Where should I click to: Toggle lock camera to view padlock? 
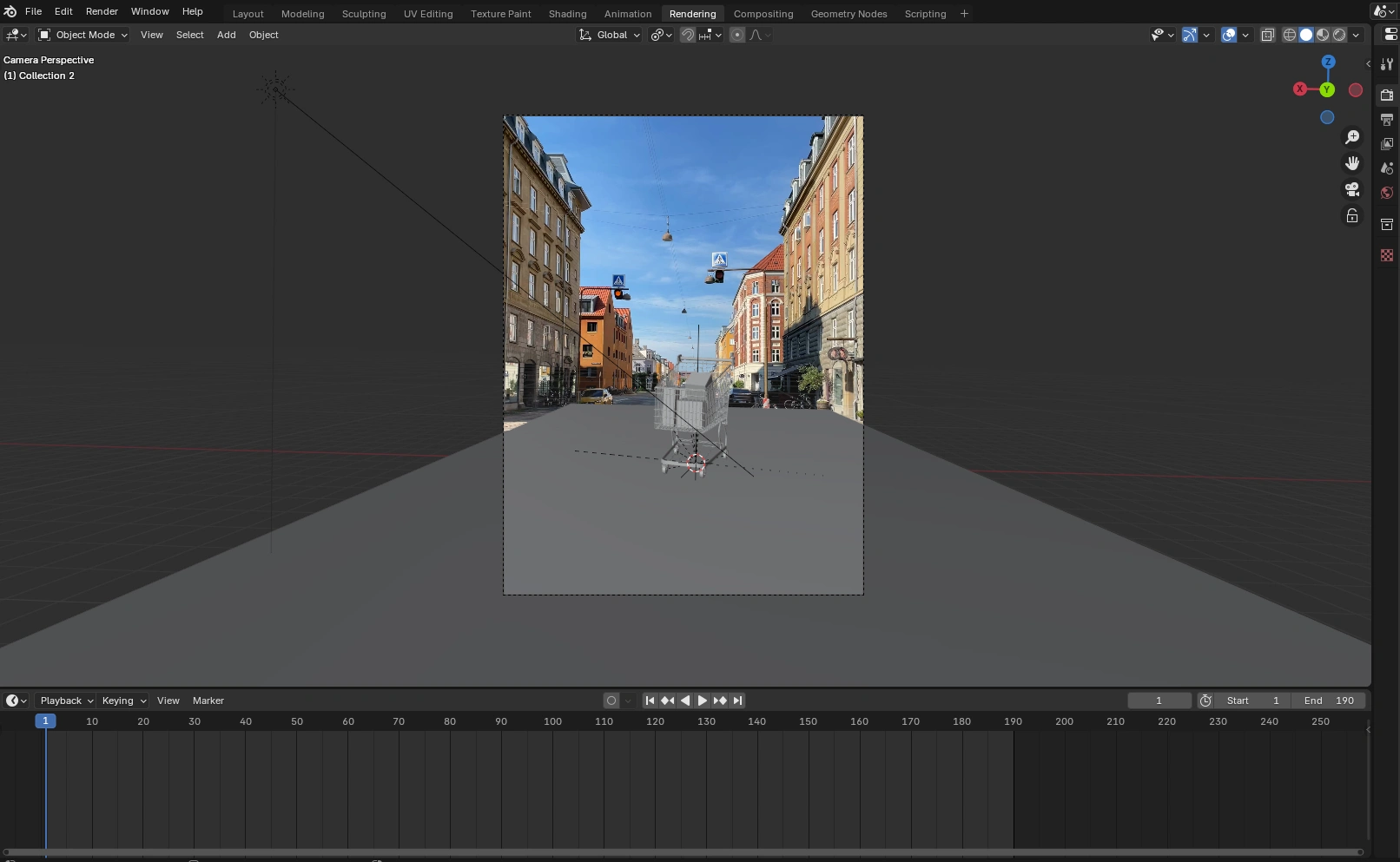[x=1352, y=215]
